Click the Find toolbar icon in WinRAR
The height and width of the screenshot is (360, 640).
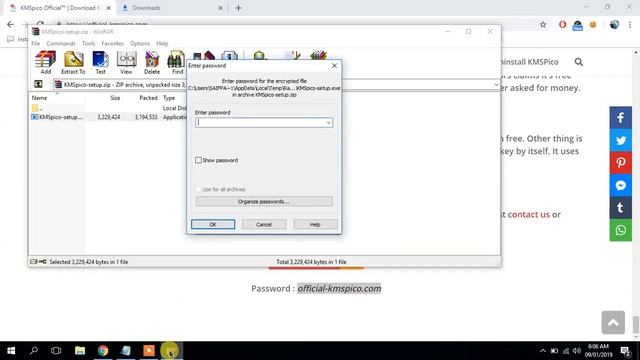click(177, 62)
